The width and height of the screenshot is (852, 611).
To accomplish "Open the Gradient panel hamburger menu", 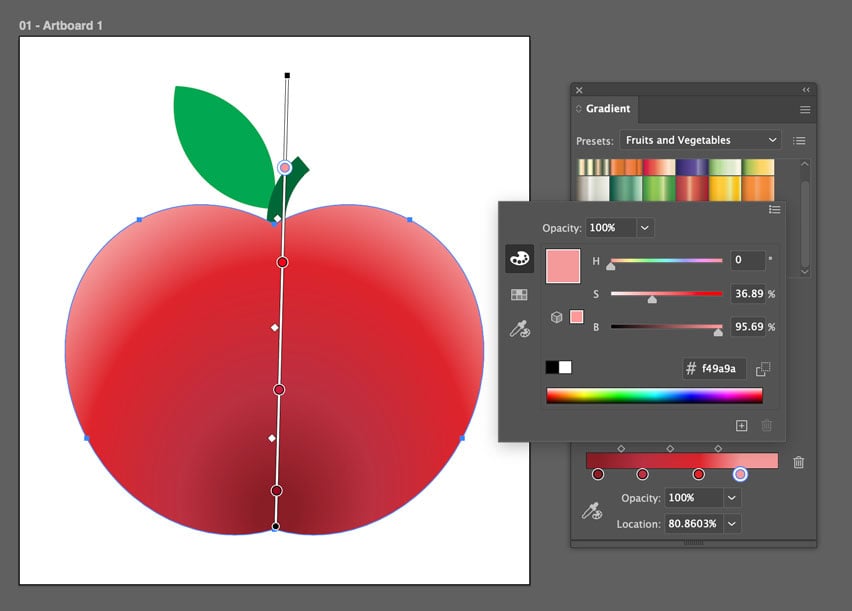I will (x=805, y=109).
